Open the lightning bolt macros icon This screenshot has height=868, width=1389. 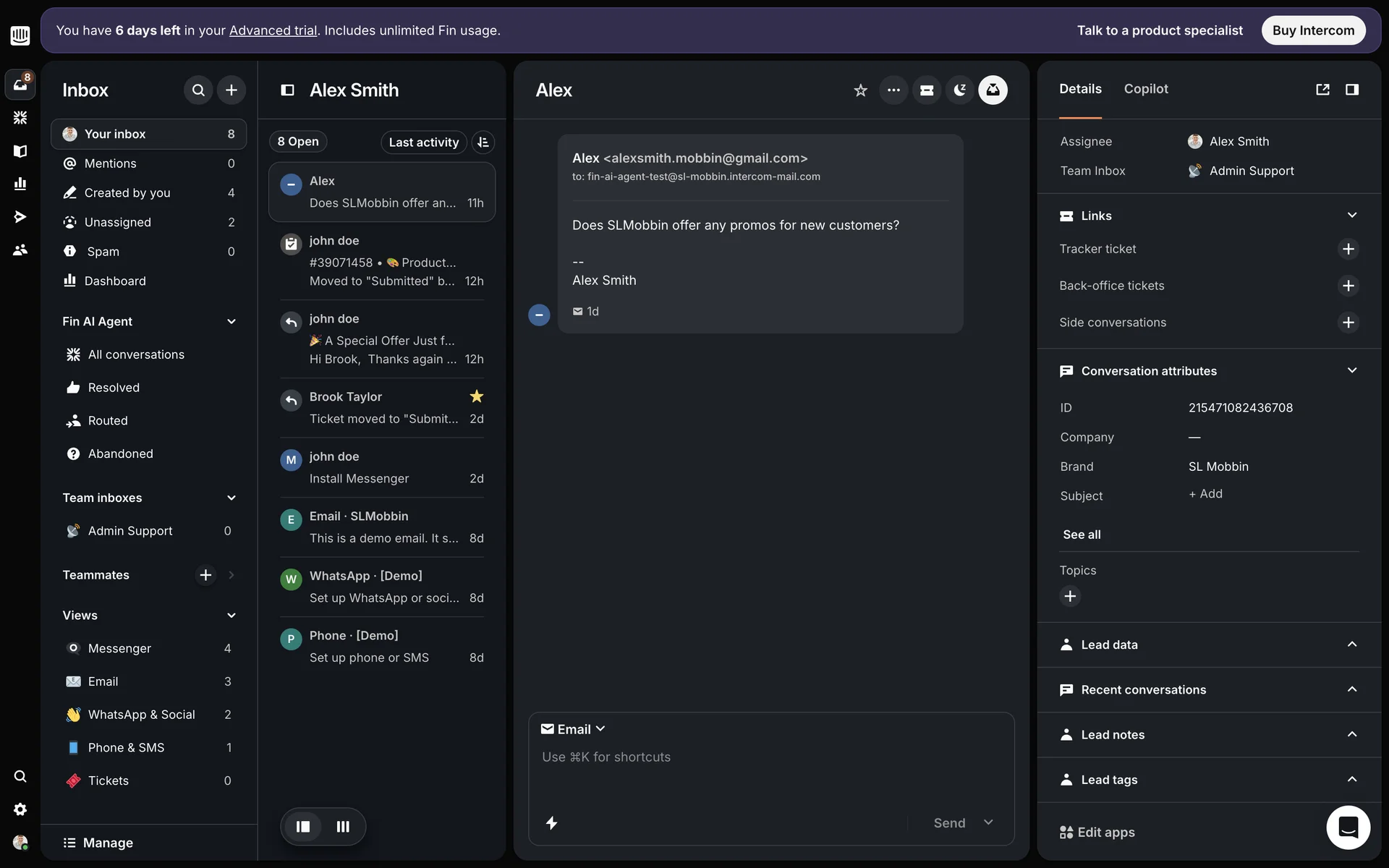tap(551, 822)
